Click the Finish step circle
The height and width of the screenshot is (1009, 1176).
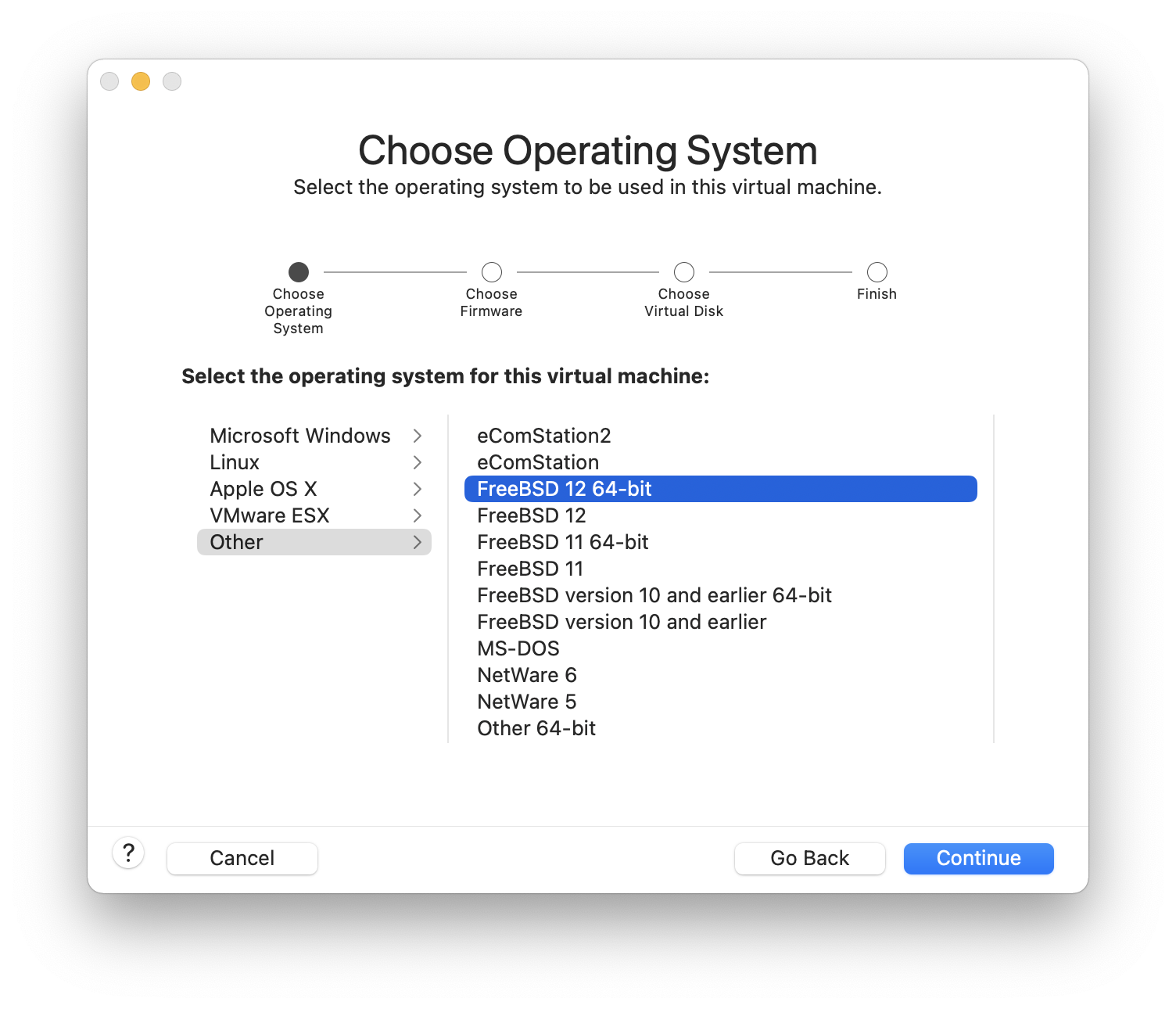point(877,272)
